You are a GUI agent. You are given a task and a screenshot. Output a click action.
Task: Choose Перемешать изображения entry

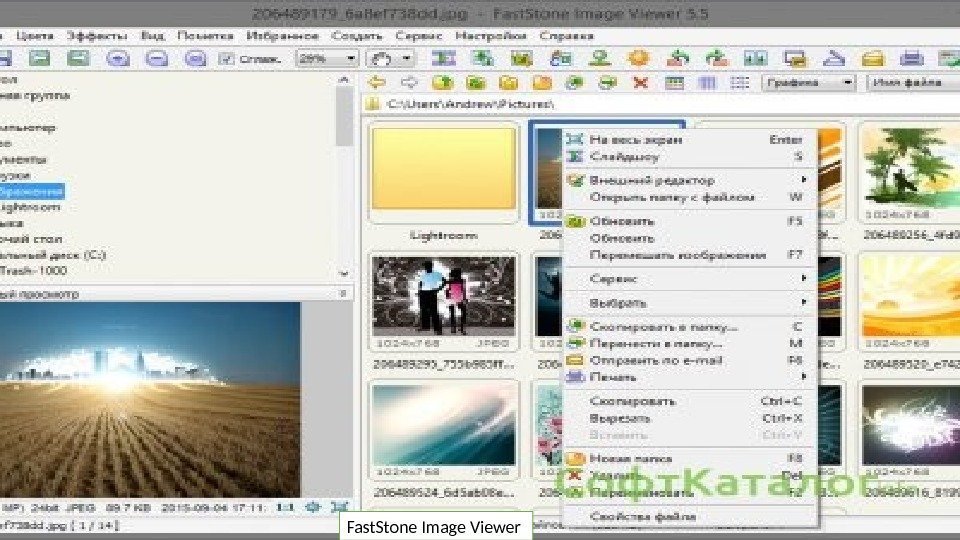(689, 255)
